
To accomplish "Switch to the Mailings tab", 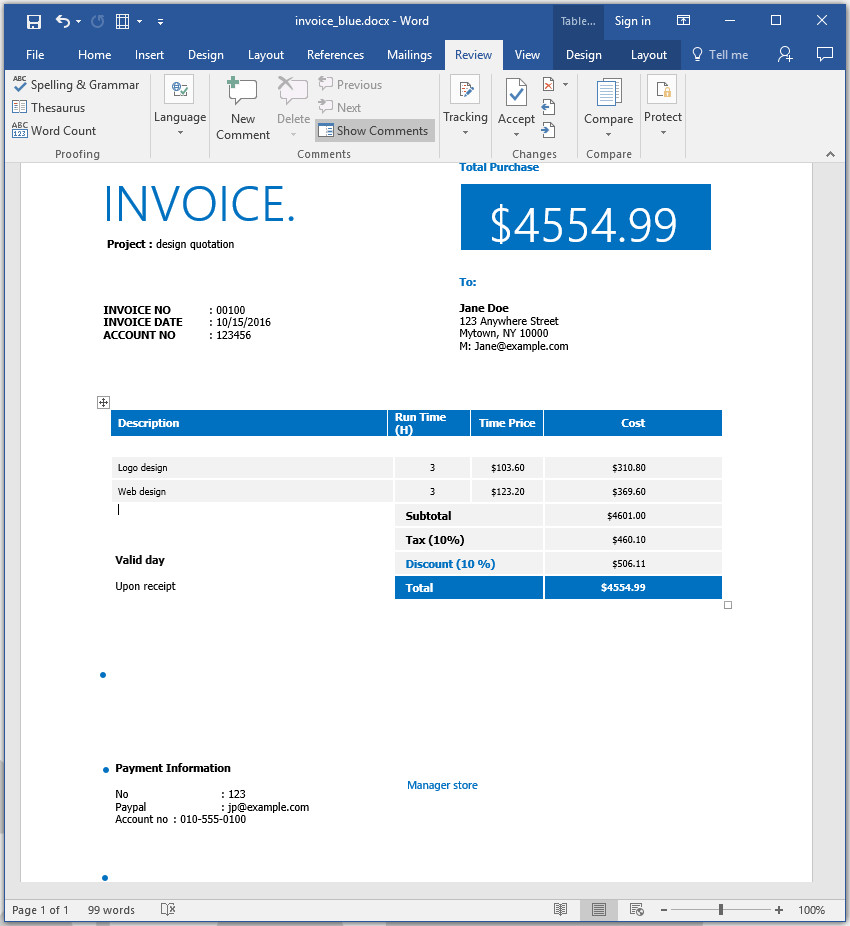I will click(x=409, y=55).
